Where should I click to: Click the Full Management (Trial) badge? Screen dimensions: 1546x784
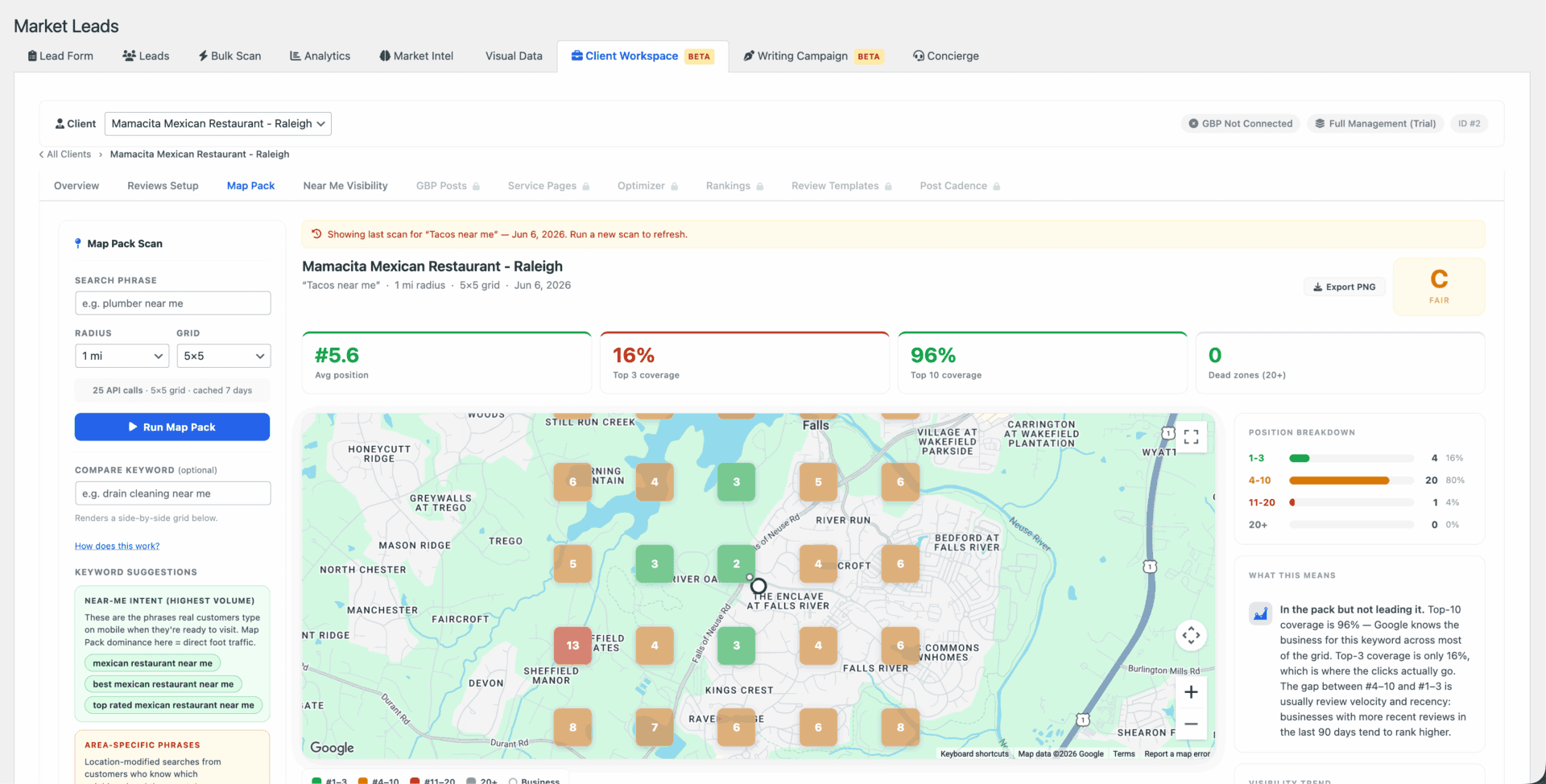tap(1375, 123)
